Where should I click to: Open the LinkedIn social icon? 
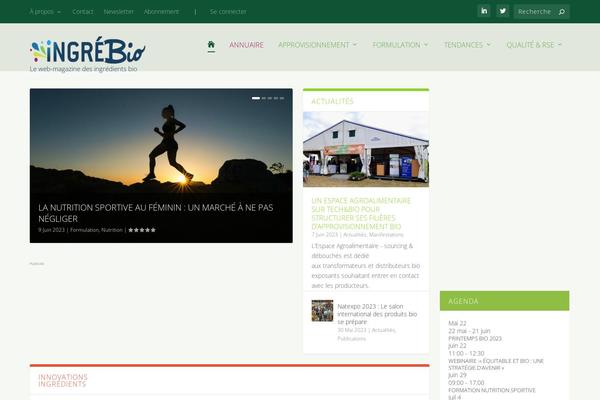click(484, 11)
